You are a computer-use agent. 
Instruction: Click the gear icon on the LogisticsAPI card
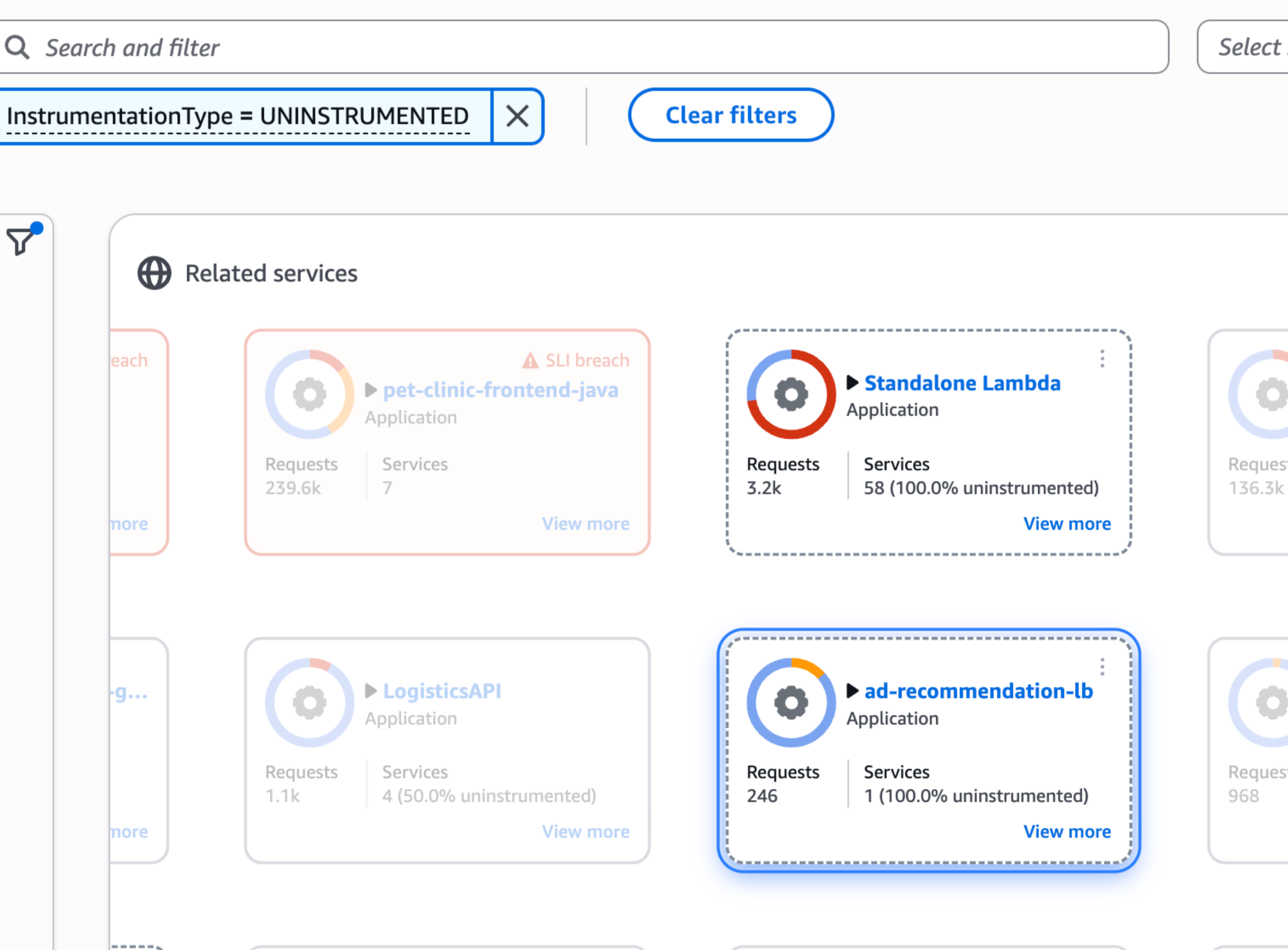tap(309, 703)
